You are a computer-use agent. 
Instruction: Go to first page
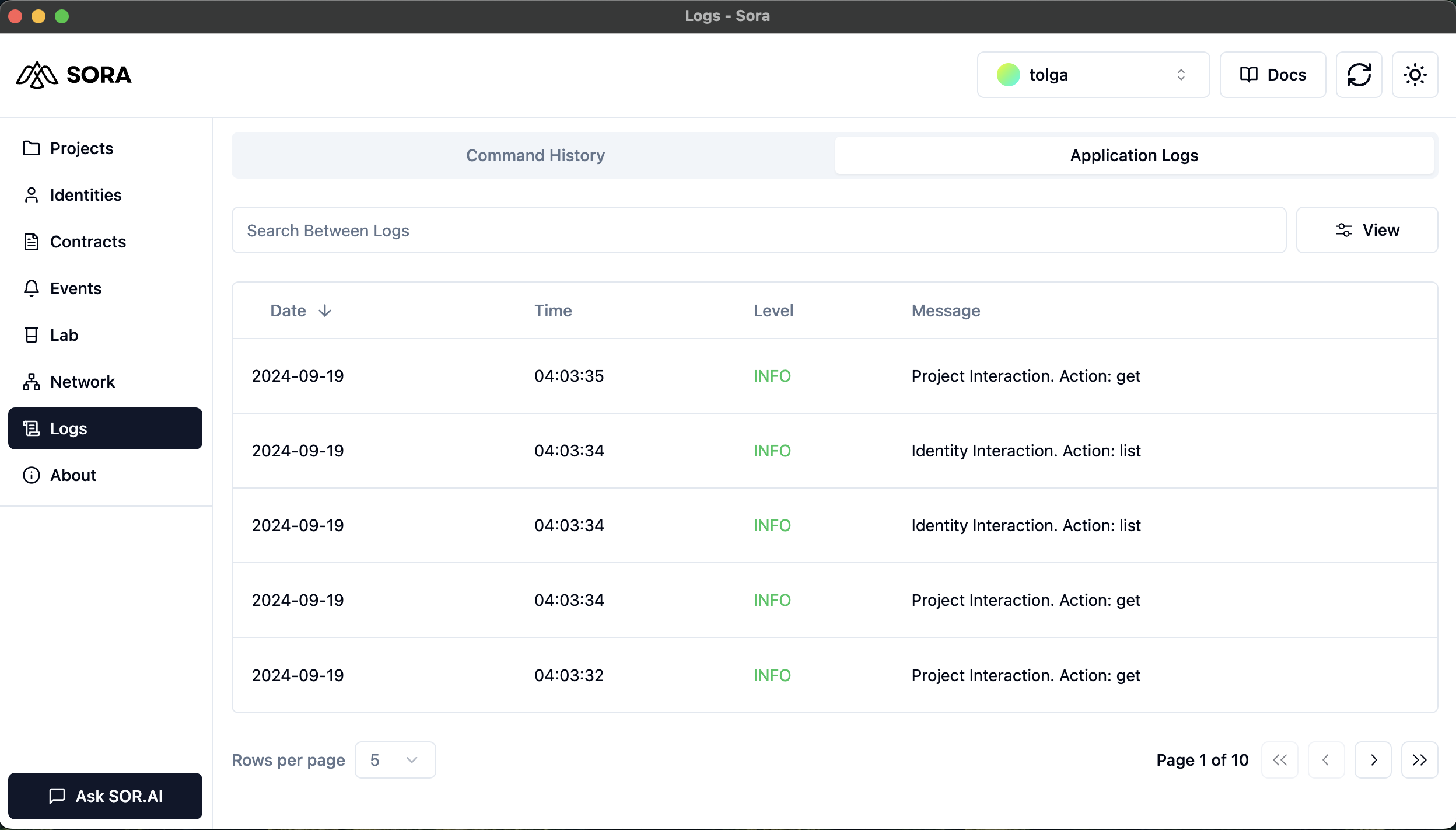pos(1280,760)
